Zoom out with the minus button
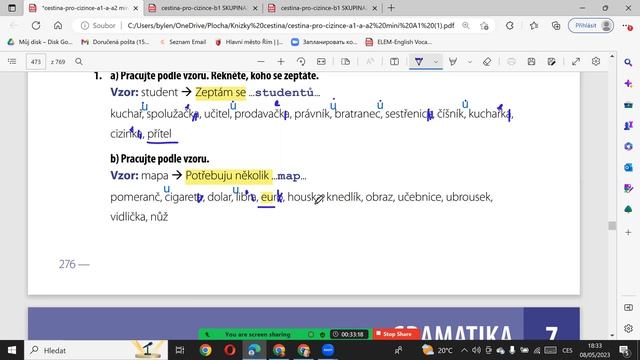The width and height of the screenshot is (640, 360). click(261, 62)
